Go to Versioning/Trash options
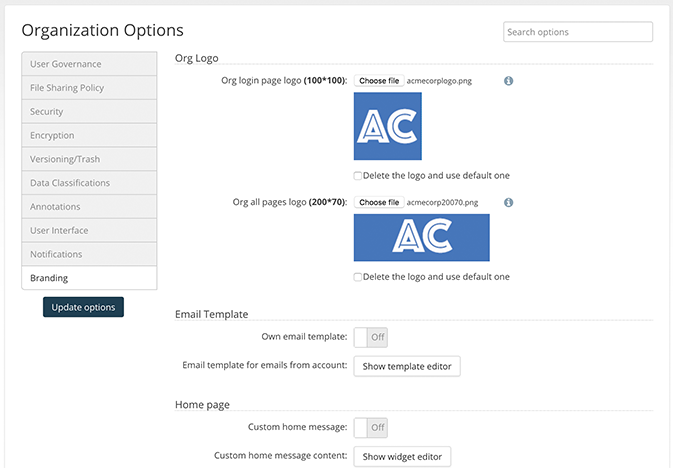 pos(89,159)
